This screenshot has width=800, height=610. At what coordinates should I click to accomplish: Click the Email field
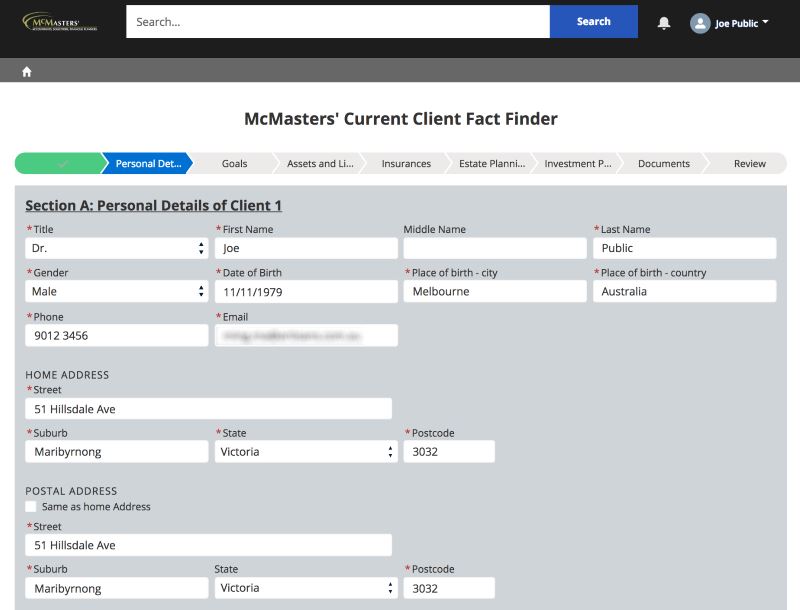[306, 336]
